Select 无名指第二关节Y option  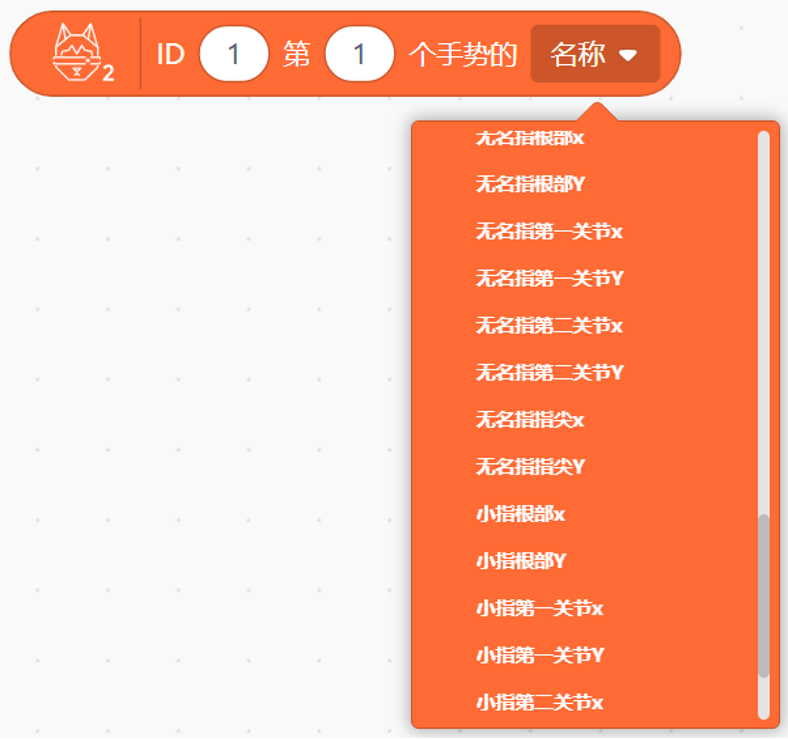tap(549, 372)
